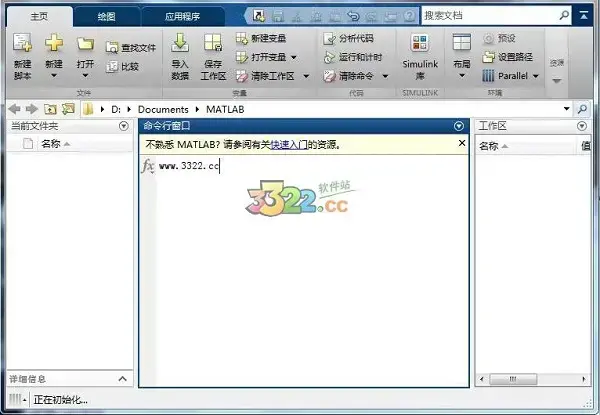600x415 pixels.
Task: Expand the 资源 section arrow
Action: click(x=557, y=81)
